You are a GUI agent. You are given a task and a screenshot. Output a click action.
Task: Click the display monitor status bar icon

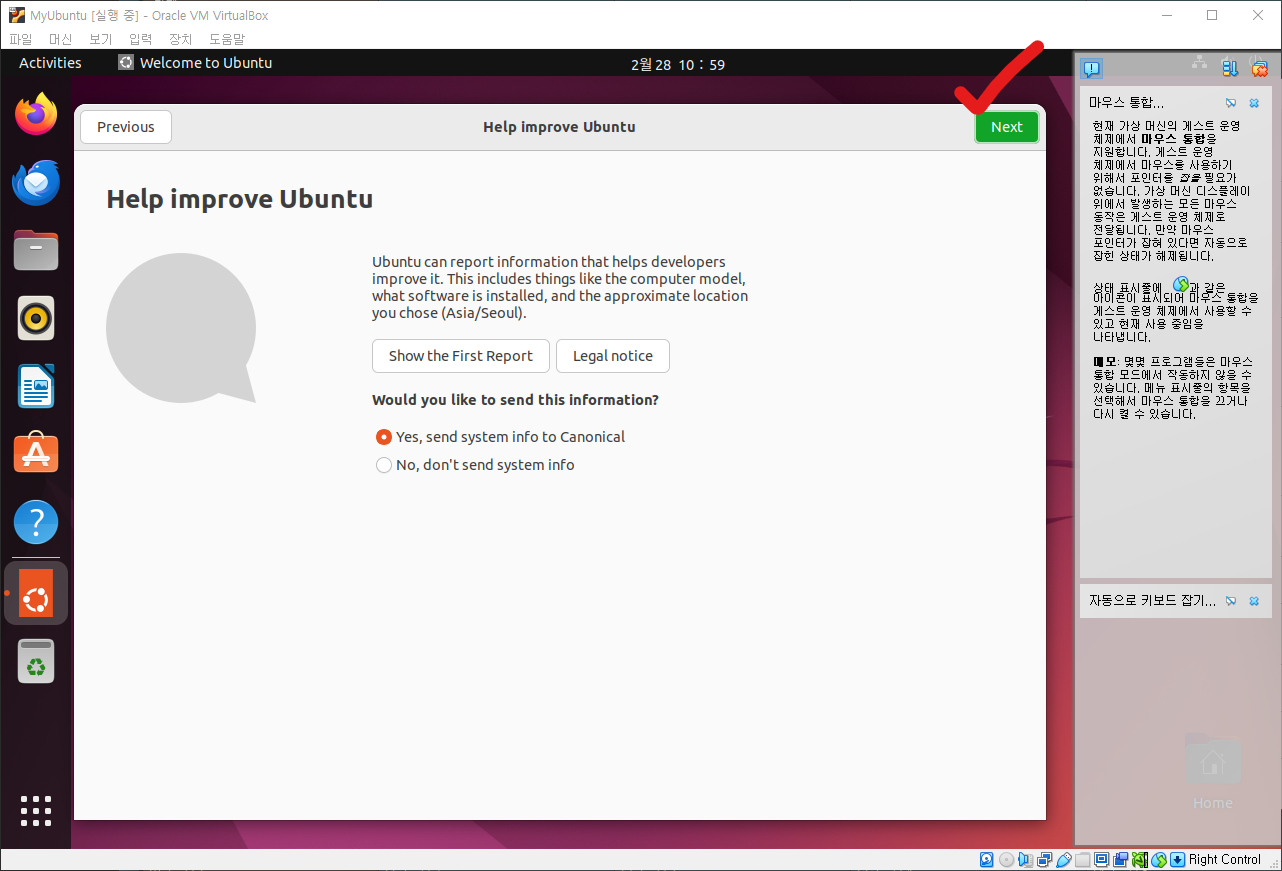click(1101, 859)
